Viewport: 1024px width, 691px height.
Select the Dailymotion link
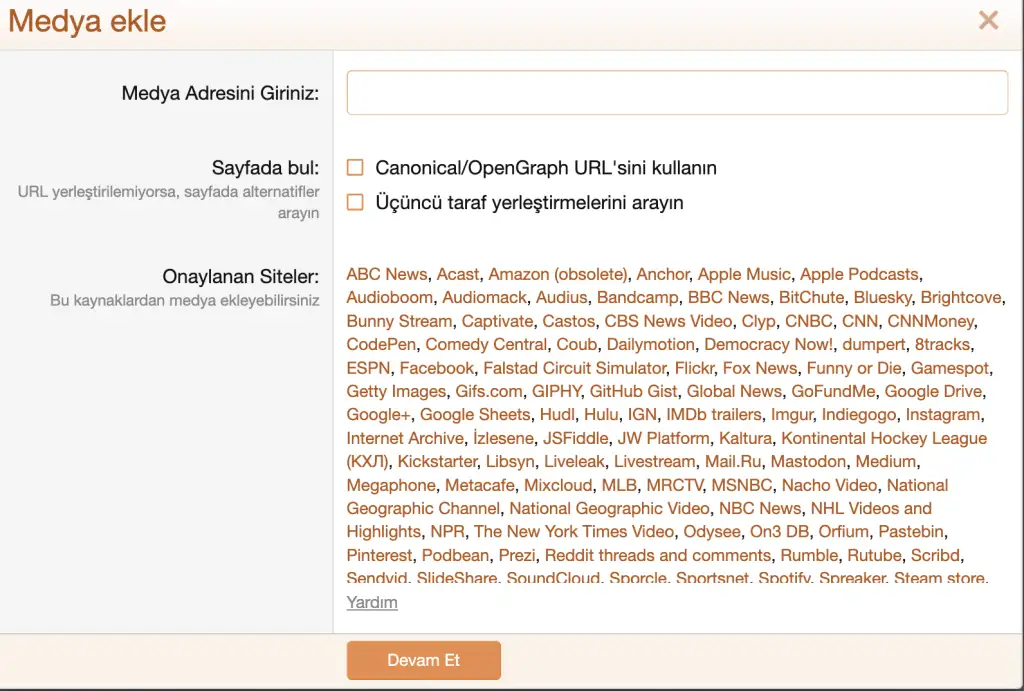[650, 344]
